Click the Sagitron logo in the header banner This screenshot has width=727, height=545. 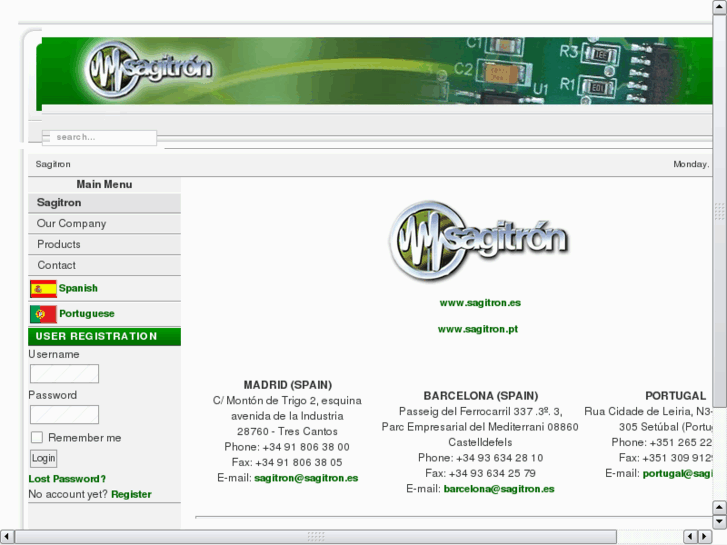click(149, 69)
